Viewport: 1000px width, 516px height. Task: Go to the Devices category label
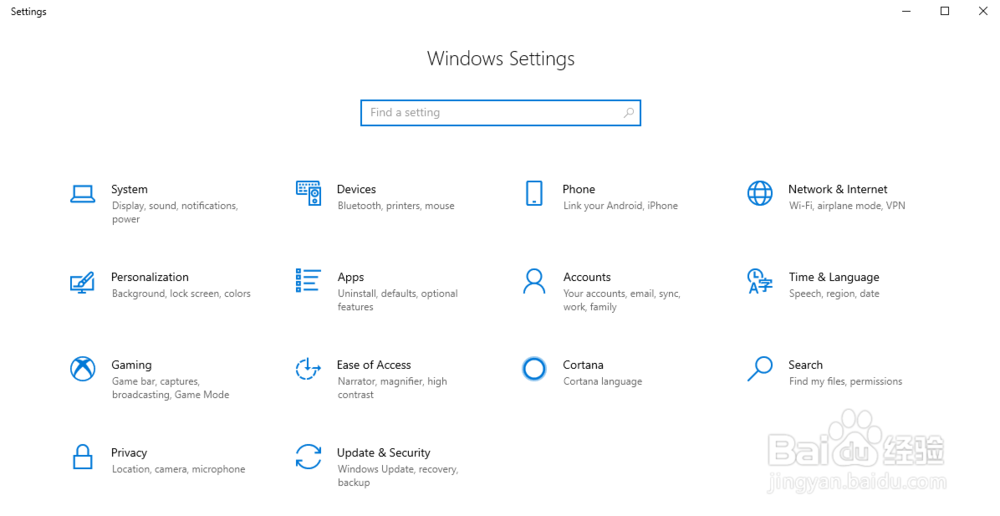click(x=357, y=189)
